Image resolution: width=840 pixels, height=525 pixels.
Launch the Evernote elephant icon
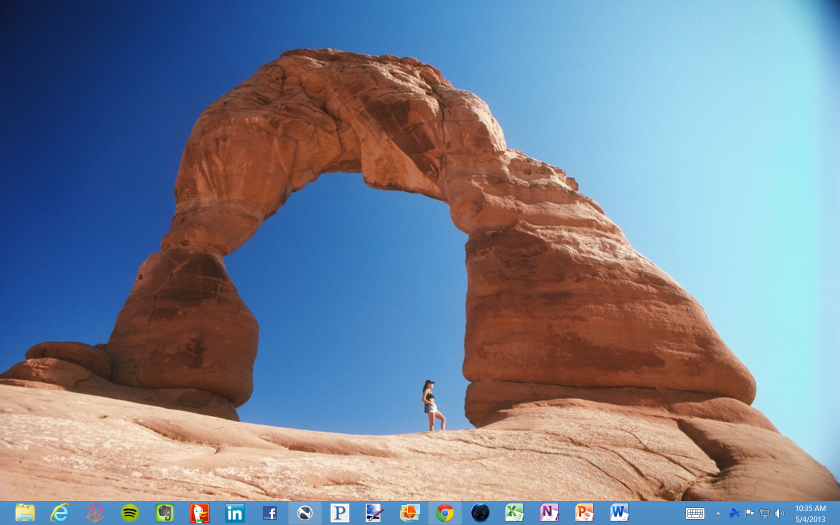pyautogui.click(x=165, y=513)
